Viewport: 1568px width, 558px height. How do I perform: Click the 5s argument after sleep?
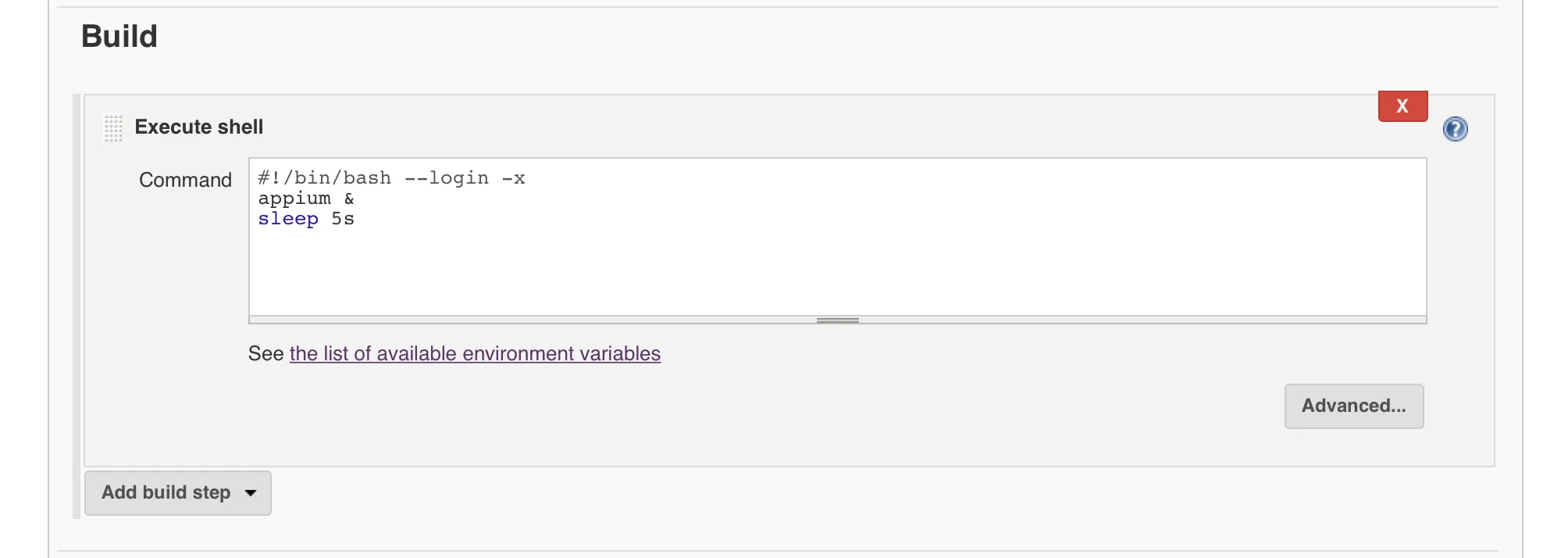click(343, 219)
